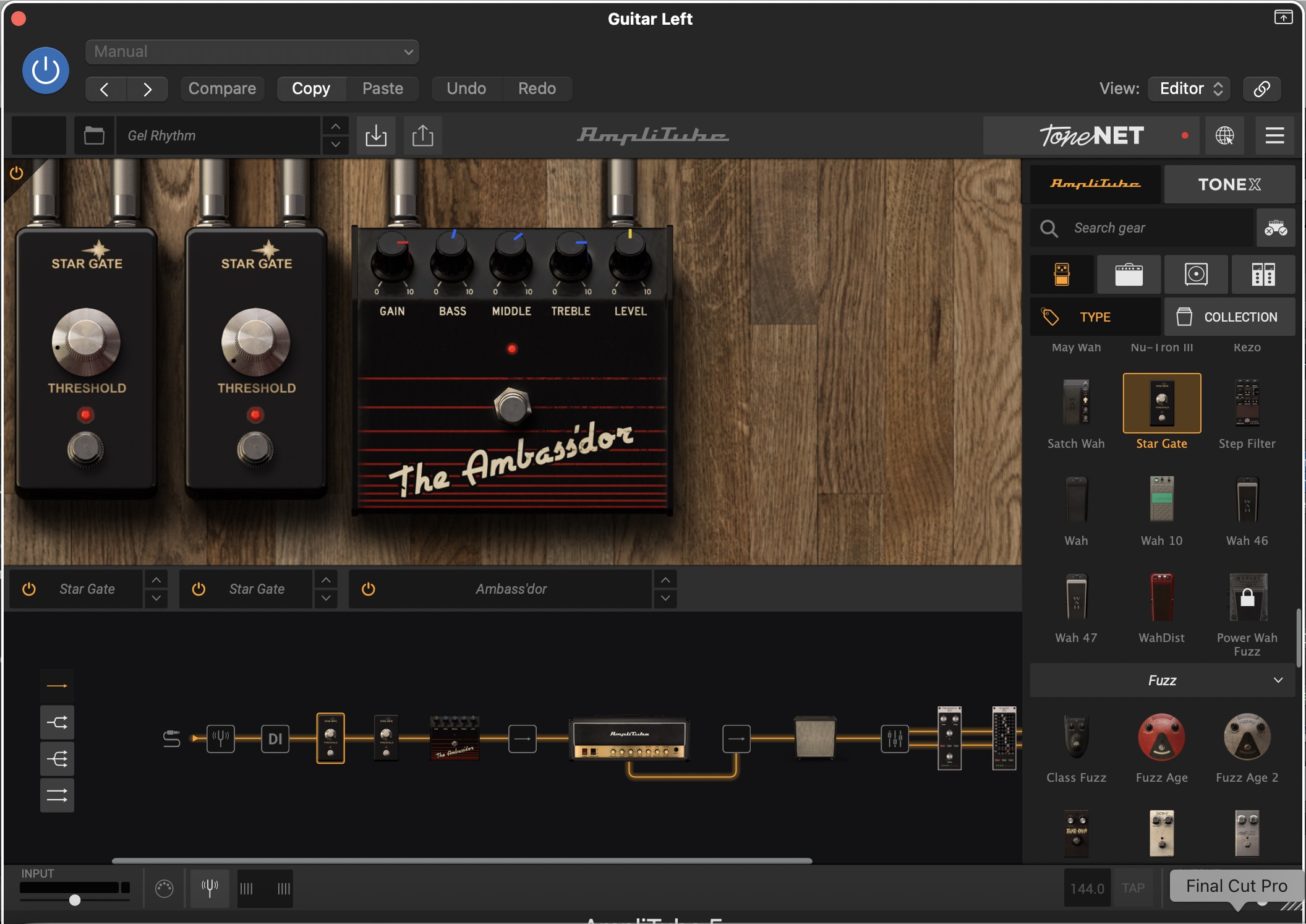Image resolution: width=1306 pixels, height=924 pixels.
Task: Select the amplifier gear category icon
Action: 1129,274
